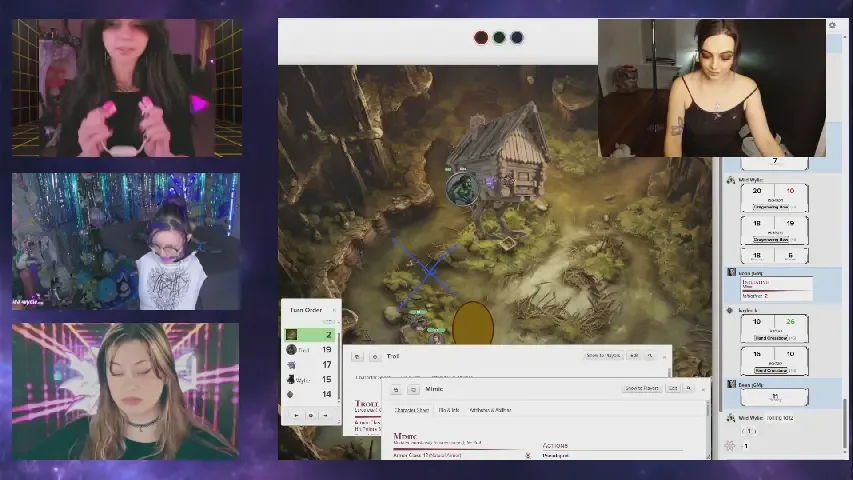Click the settings gear in sidebar top
The image size is (853, 480).
point(832,25)
